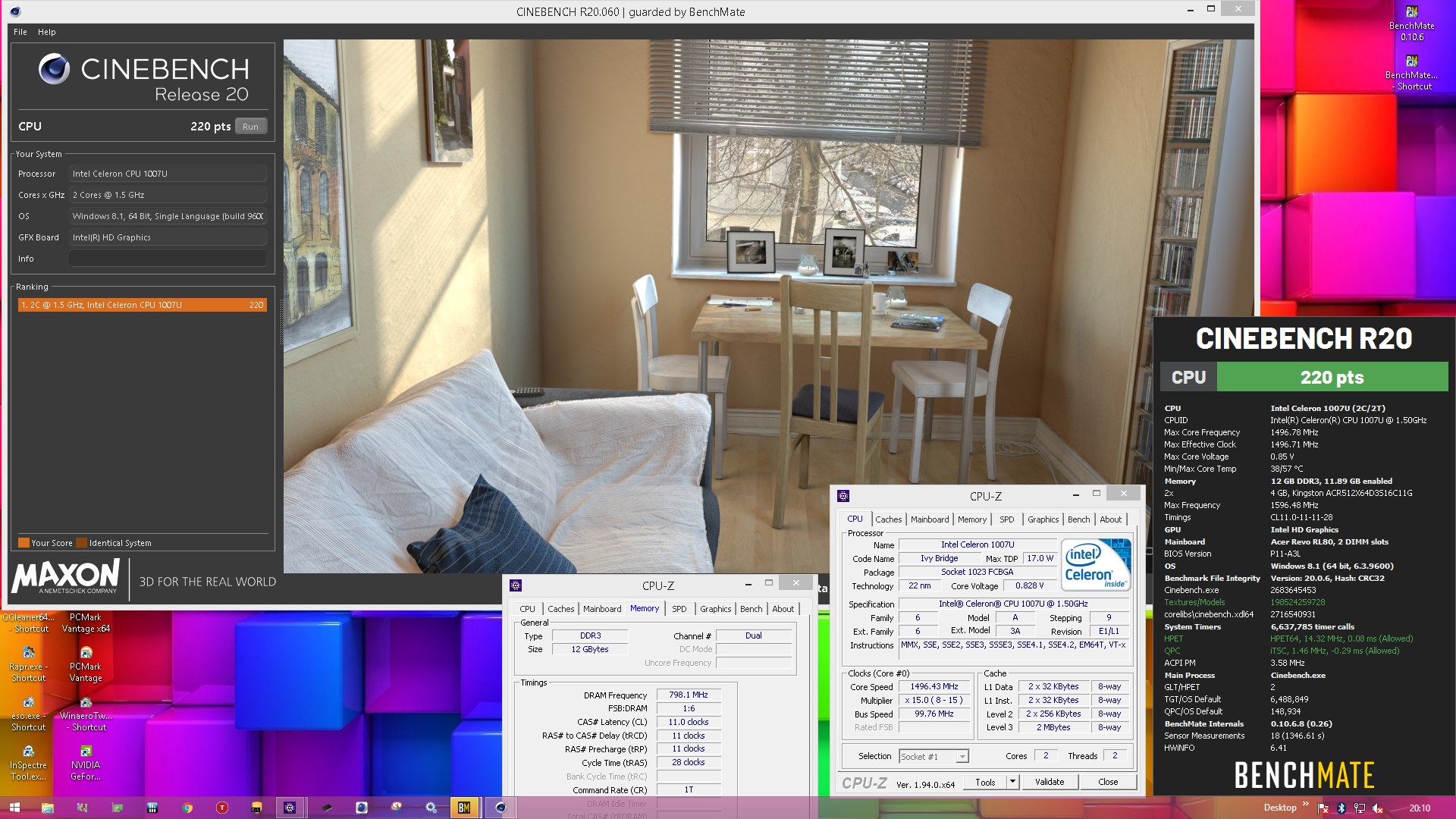
Task: Click the Intel Celeron inside logo in CPU-Z
Action: [1095, 563]
